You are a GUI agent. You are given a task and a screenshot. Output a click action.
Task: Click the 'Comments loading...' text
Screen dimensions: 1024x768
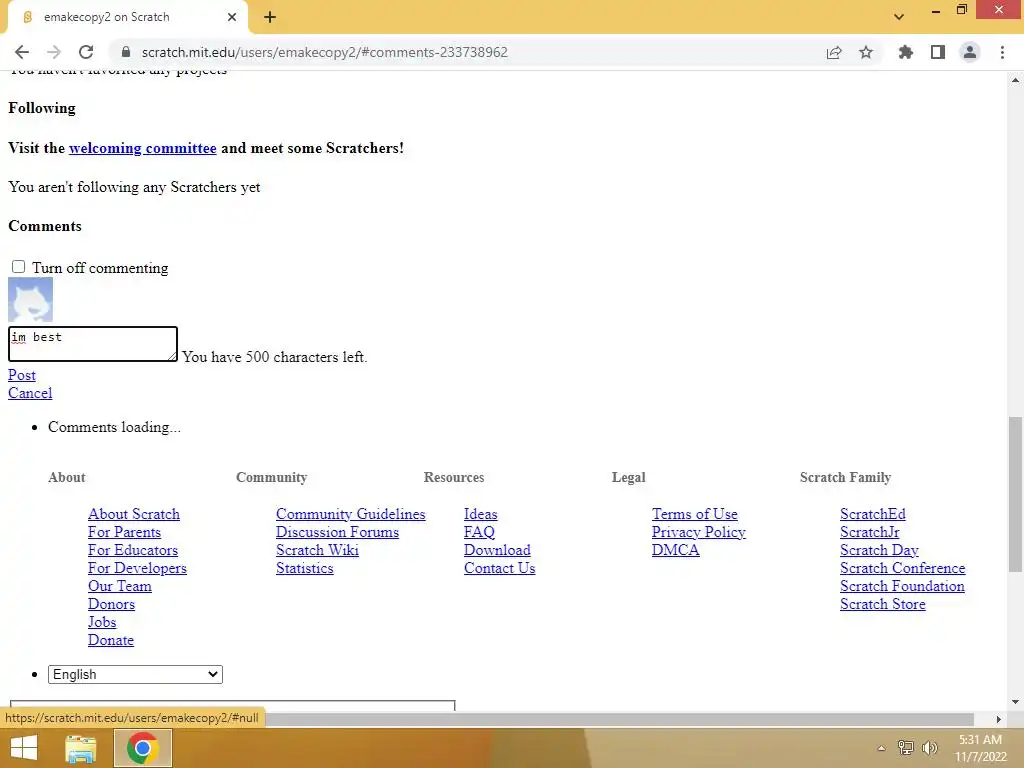(x=114, y=427)
